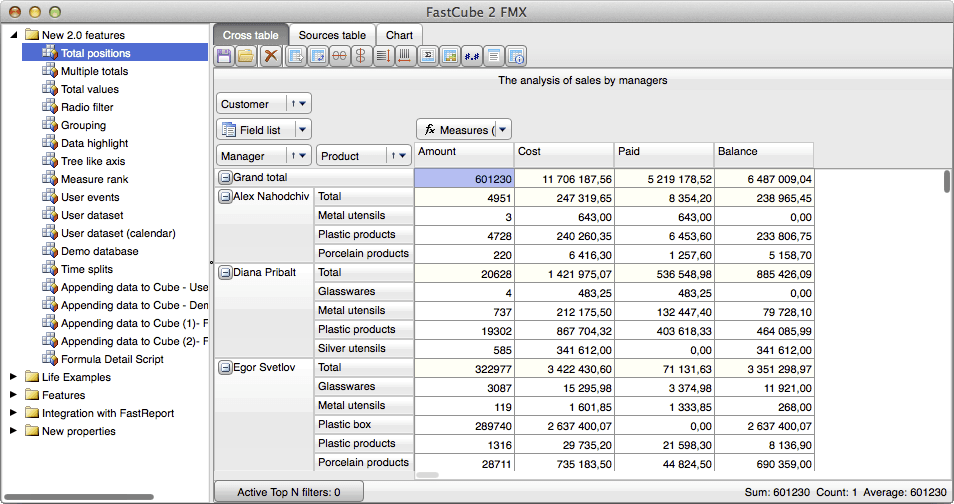Click the Amount column header
Screen dimensions: 954x504
tap(464, 154)
